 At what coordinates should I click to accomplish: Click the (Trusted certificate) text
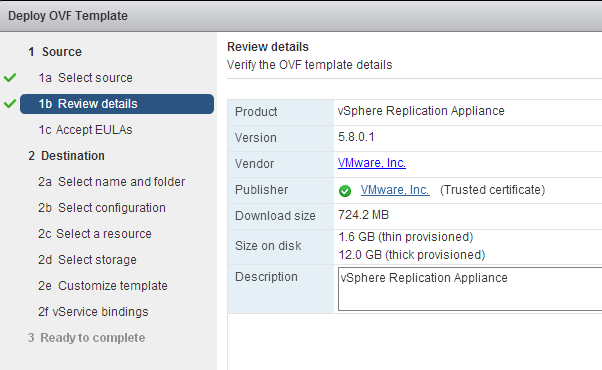pos(493,190)
